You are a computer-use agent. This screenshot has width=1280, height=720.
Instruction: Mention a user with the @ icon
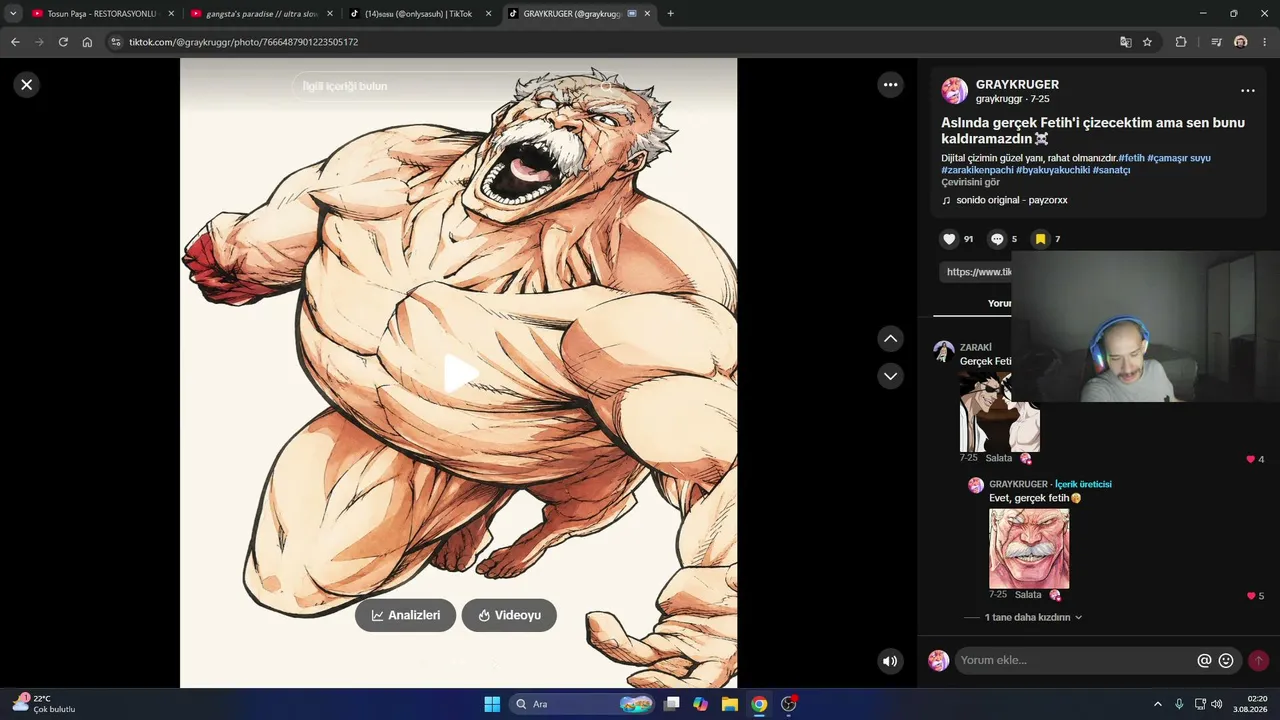pyautogui.click(x=1204, y=661)
